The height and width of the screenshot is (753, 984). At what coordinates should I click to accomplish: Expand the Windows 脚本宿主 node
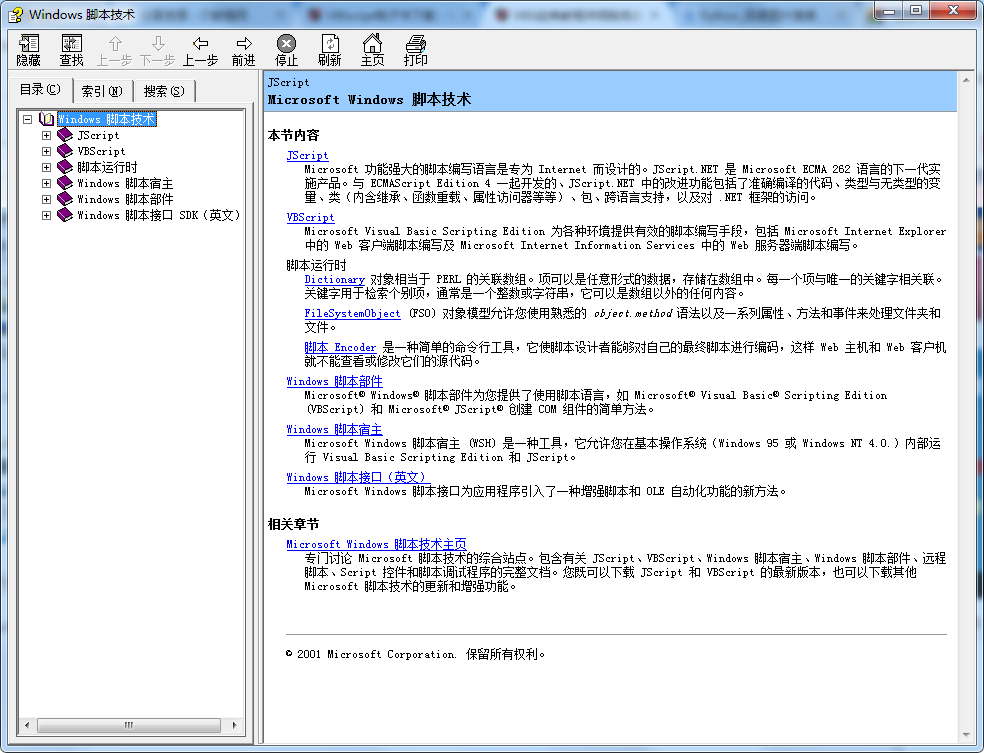(x=46, y=183)
